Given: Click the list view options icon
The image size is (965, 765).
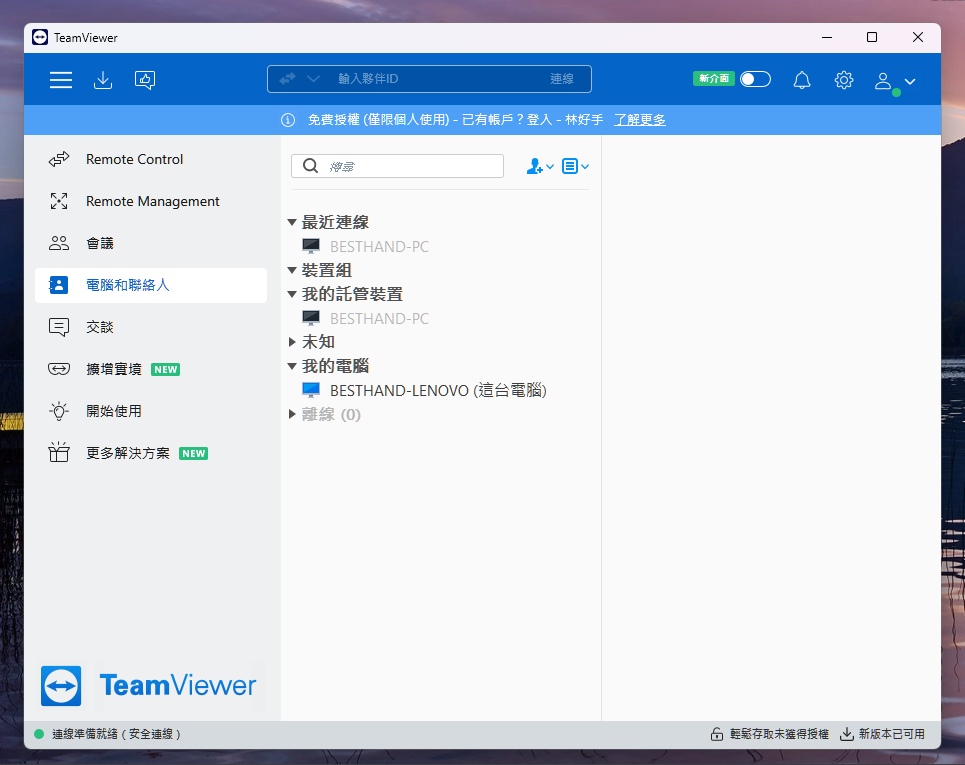Looking at the screenshot, I should pos(575,167).
